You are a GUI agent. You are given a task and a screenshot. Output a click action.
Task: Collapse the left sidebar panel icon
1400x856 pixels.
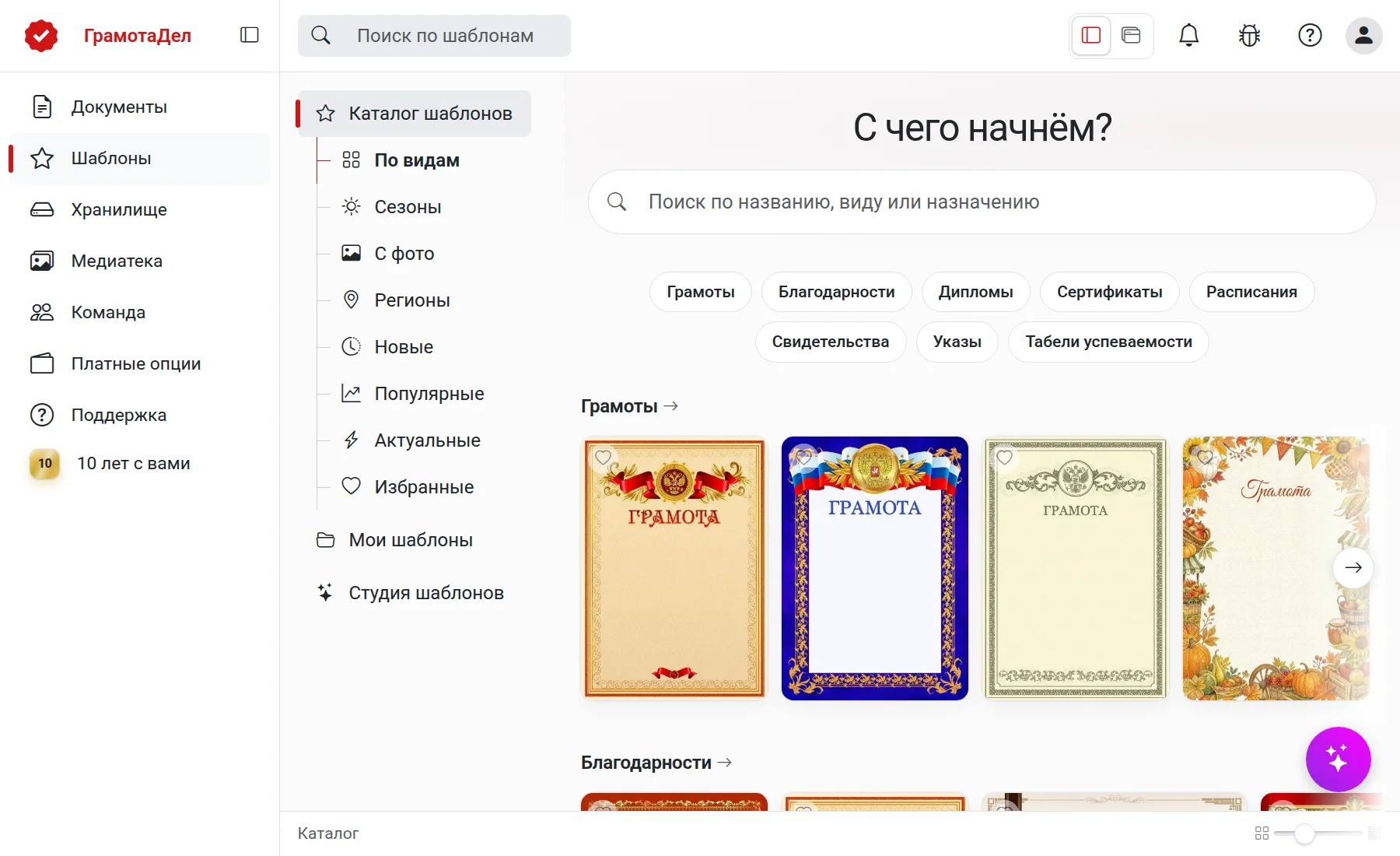(x=249, y=35)
